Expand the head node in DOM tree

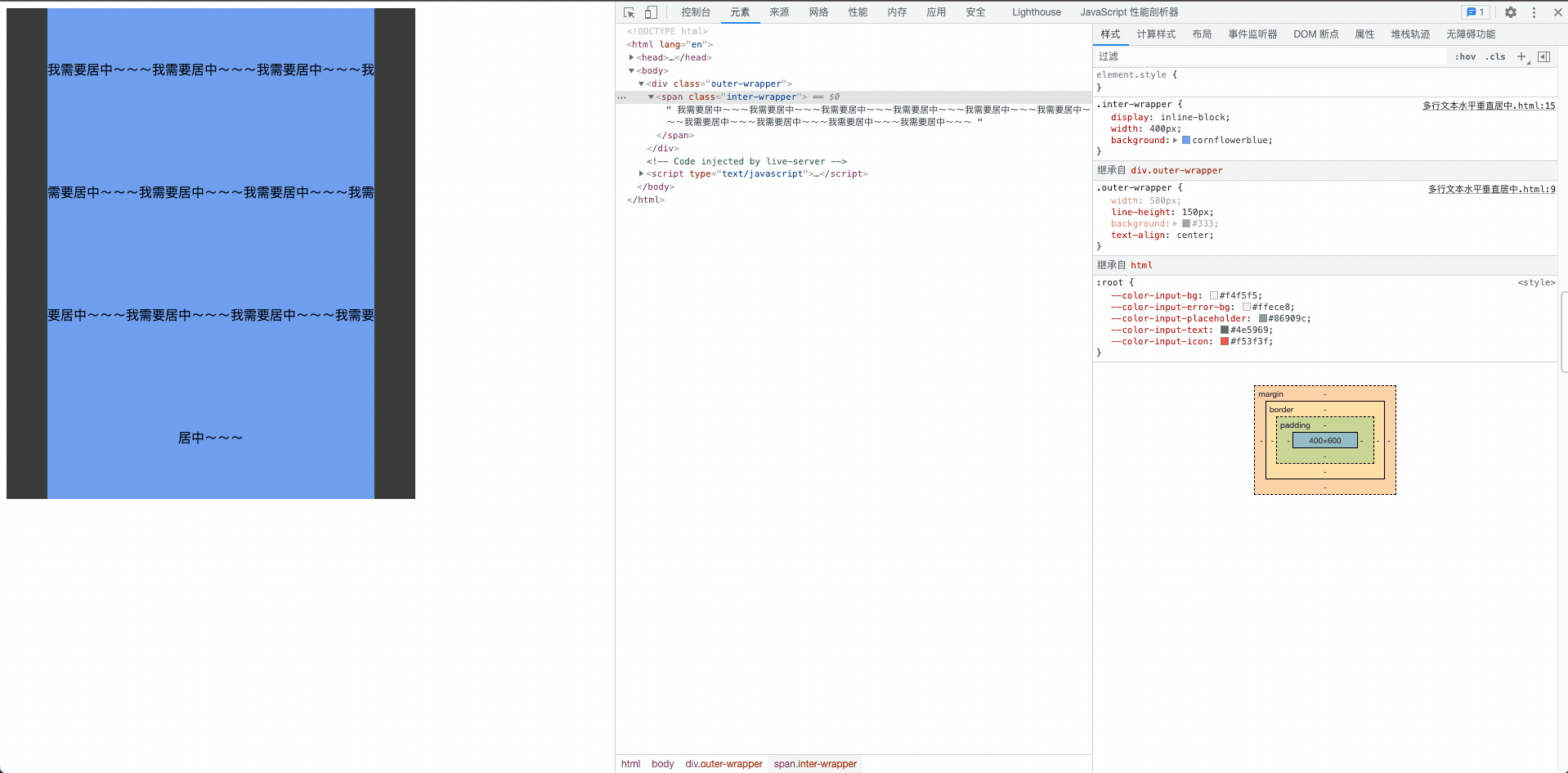pyautogui.click(x=631, y=57)
